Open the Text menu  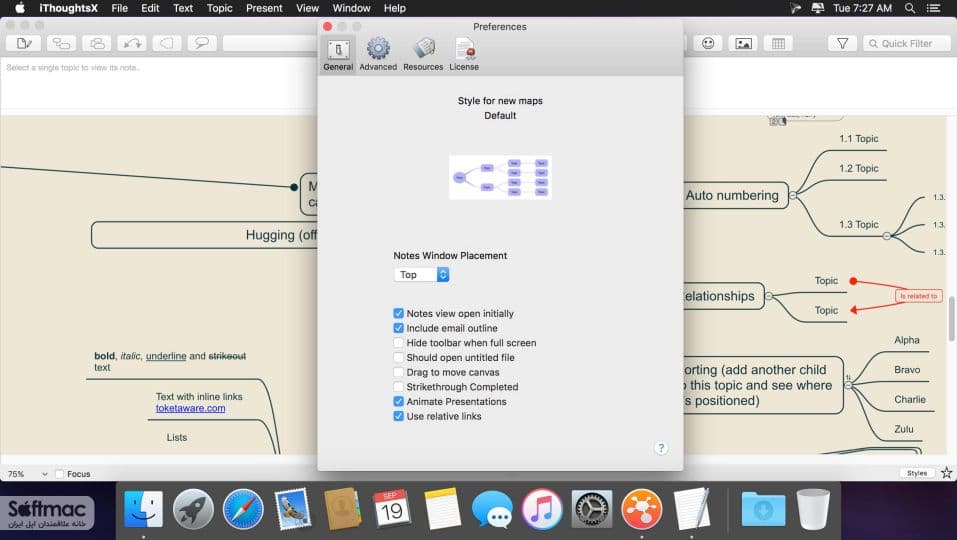[182, 8]
